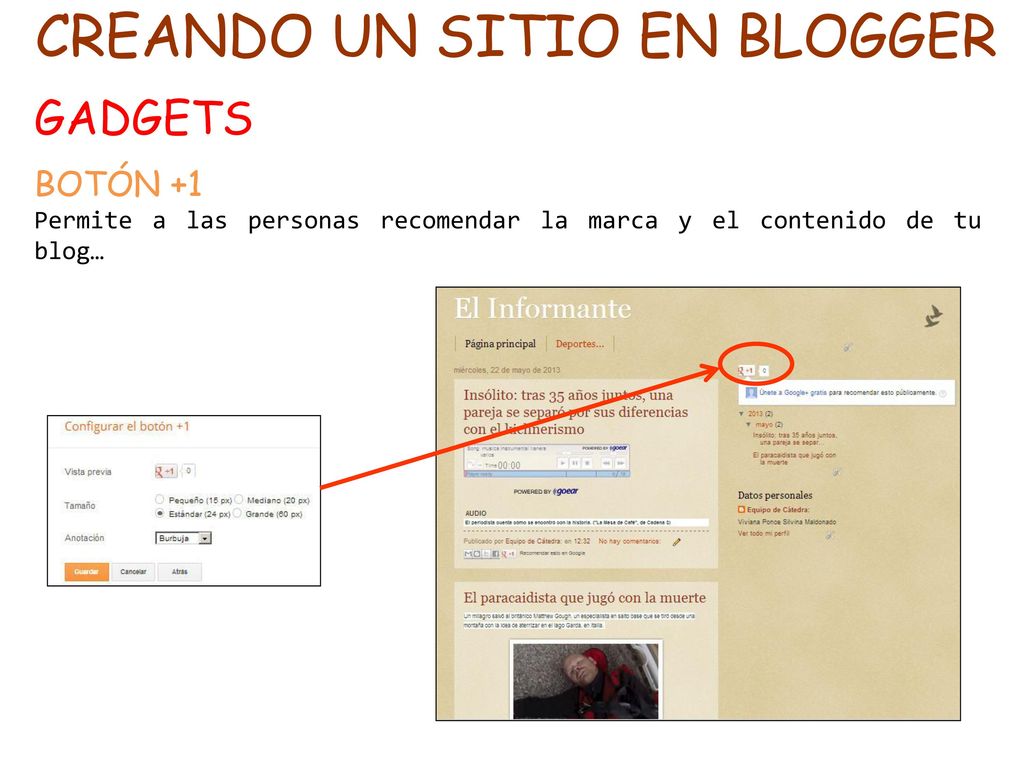Play the goear audio player
The image size is (1024, 768).
point(562,463)
